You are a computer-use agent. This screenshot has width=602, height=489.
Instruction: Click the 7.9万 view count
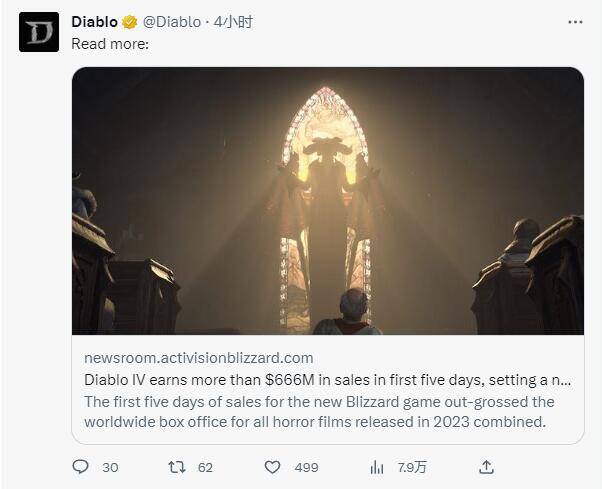(x=412, y=467)
